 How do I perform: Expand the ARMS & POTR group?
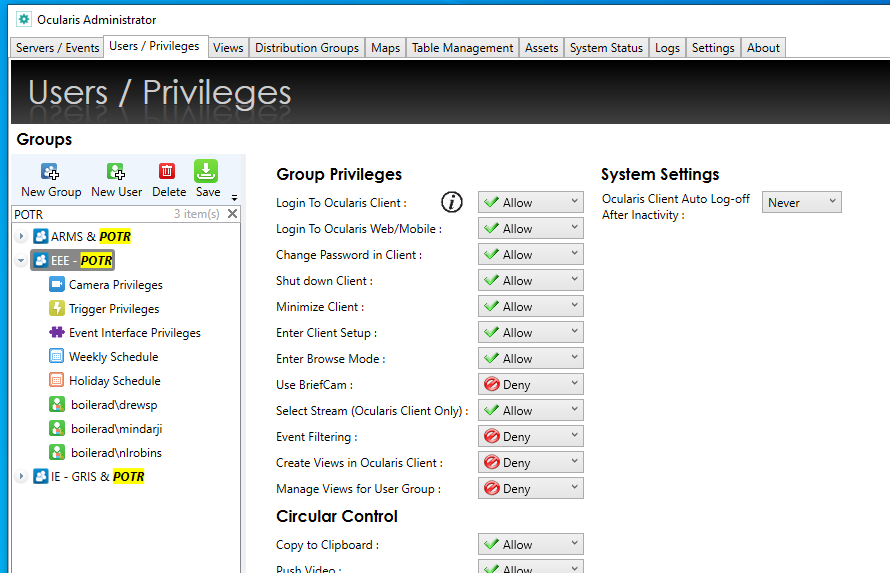[x=22, y=237]
